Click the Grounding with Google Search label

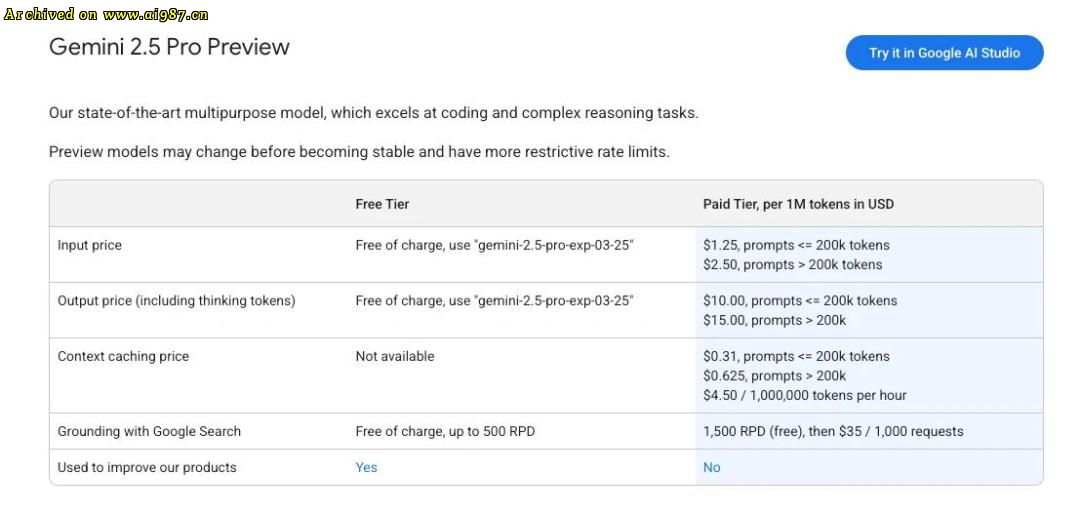click(x=149, y=432)
